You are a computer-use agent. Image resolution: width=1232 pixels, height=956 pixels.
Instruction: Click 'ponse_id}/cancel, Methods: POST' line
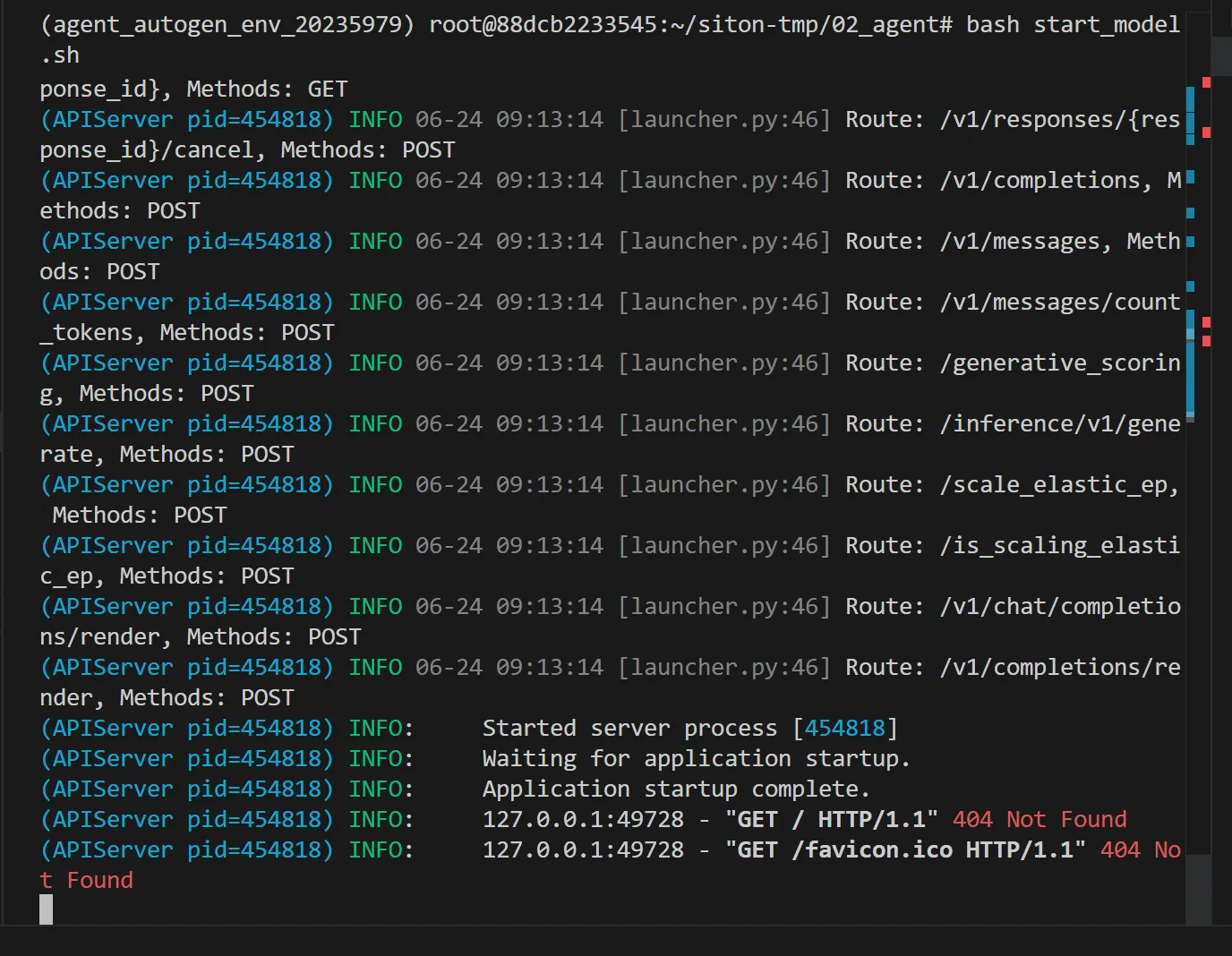(x=247, y=149)
